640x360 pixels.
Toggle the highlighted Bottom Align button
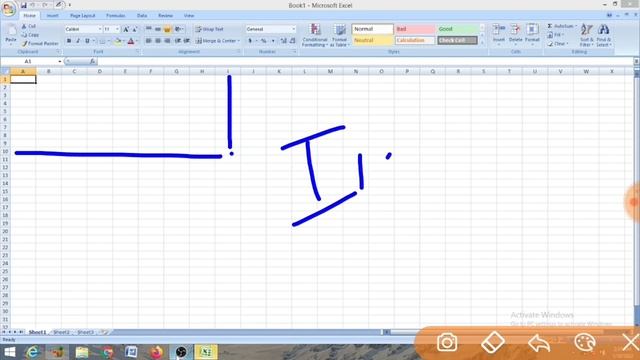pos(167,29)
